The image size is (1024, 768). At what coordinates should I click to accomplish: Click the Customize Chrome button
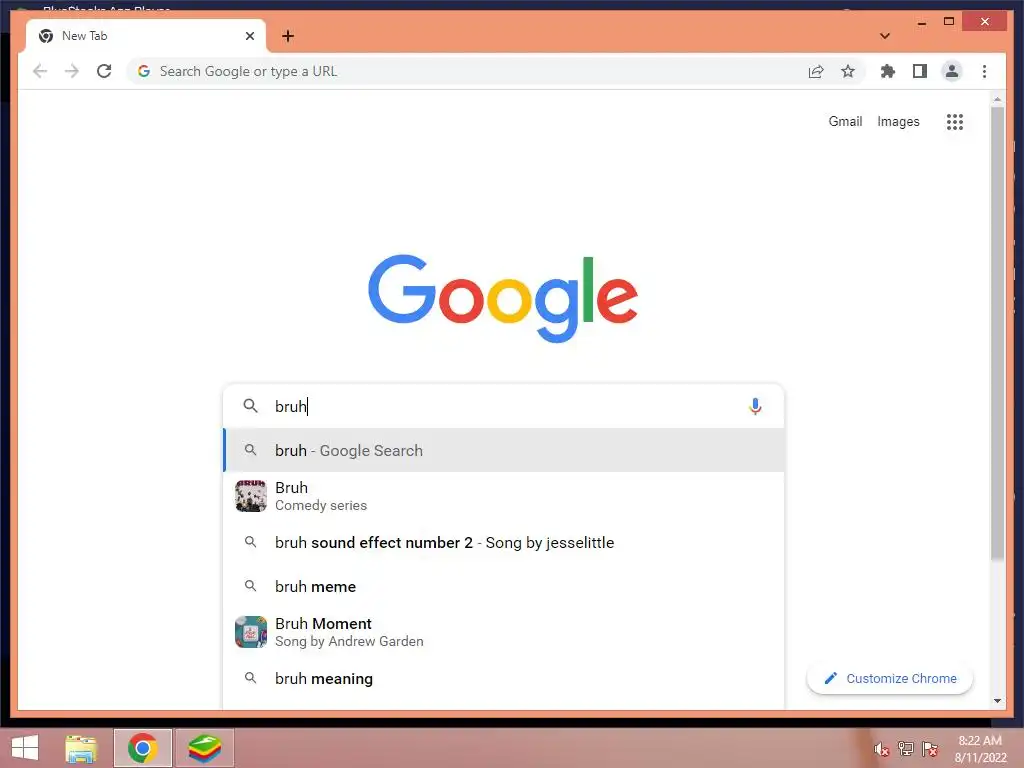(890, 679)
